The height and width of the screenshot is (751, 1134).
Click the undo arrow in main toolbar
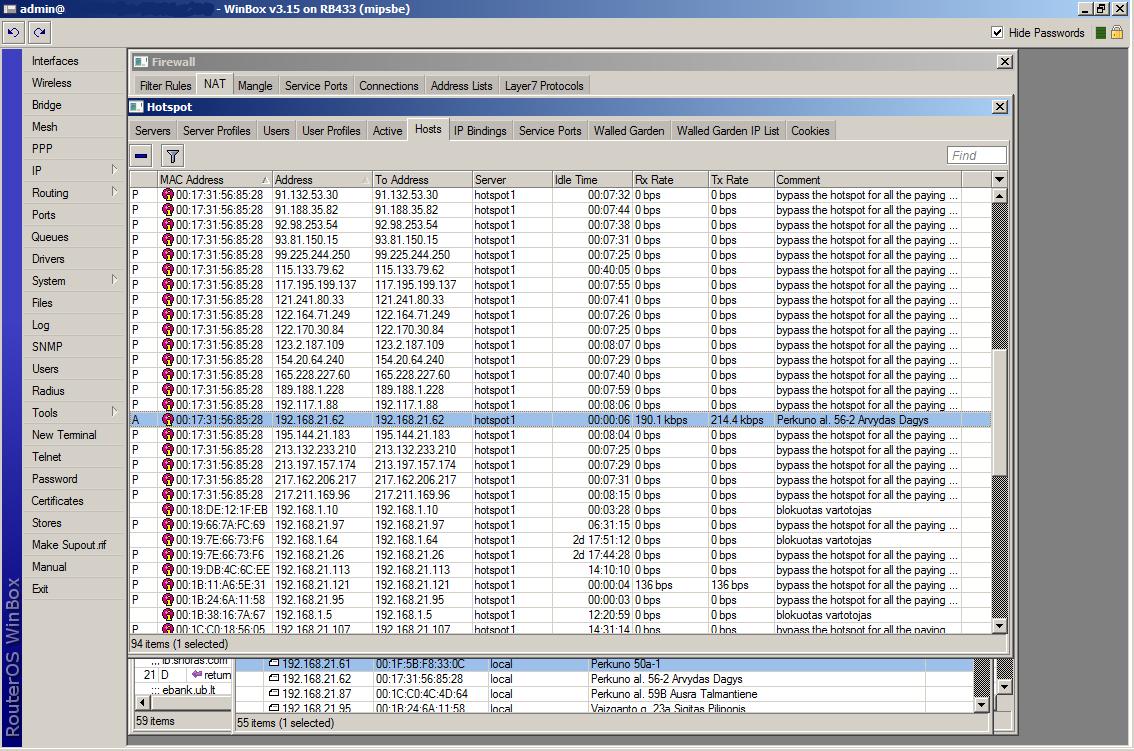pos(13,33)
